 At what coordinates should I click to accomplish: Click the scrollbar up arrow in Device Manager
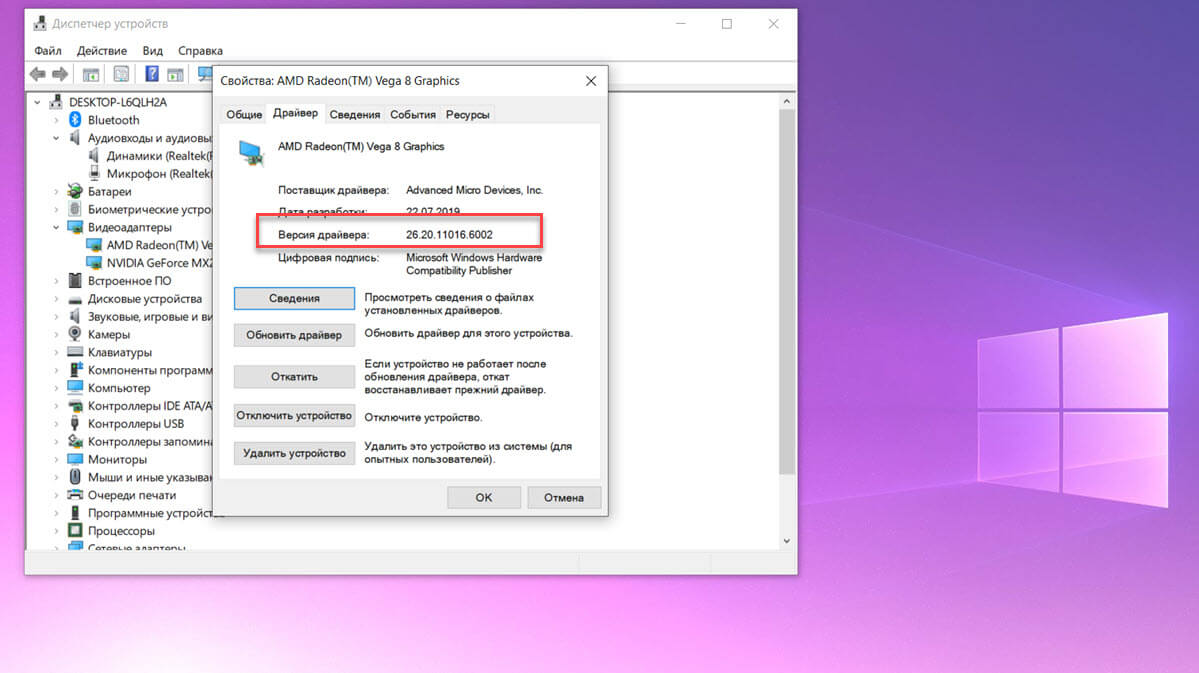coord(787,101)
